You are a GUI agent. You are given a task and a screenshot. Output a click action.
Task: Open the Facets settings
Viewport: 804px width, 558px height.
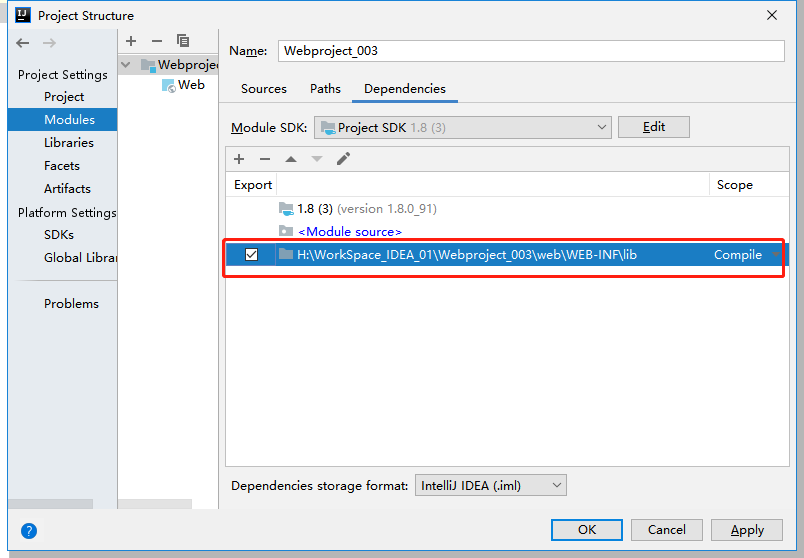tap(63, 166)
